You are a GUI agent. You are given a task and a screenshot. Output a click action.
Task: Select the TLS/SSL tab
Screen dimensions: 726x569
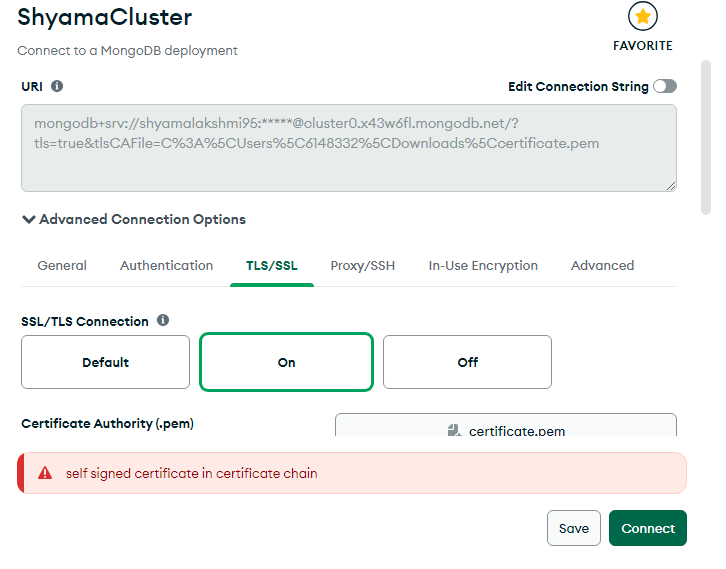pyautogui.click(x=272, y=266)
